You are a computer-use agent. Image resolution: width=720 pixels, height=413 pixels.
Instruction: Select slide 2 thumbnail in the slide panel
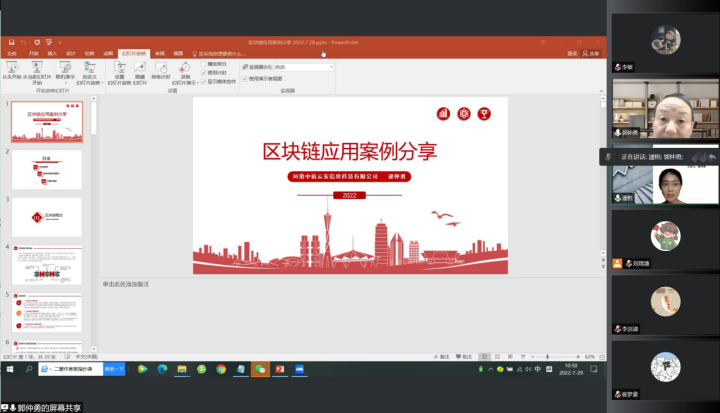point(47,169)
